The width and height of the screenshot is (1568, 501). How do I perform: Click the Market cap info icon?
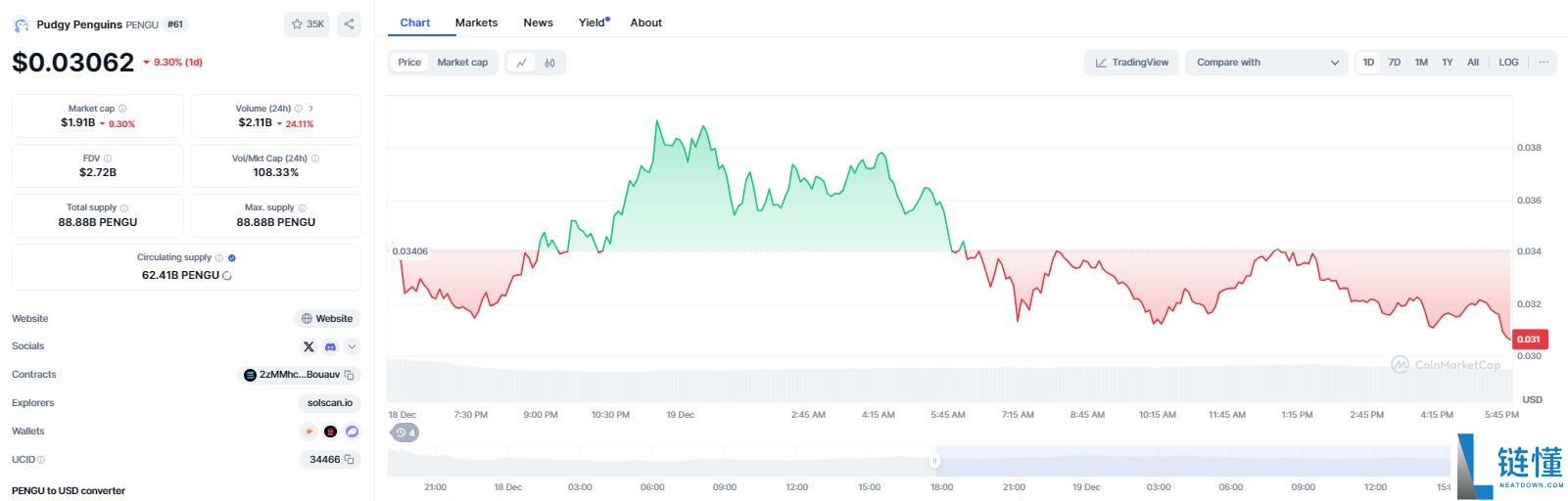click(122, 109)
